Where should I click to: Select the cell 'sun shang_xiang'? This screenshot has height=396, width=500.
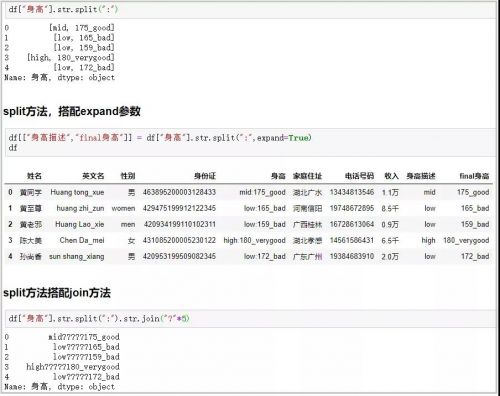(x=76, y=256)
